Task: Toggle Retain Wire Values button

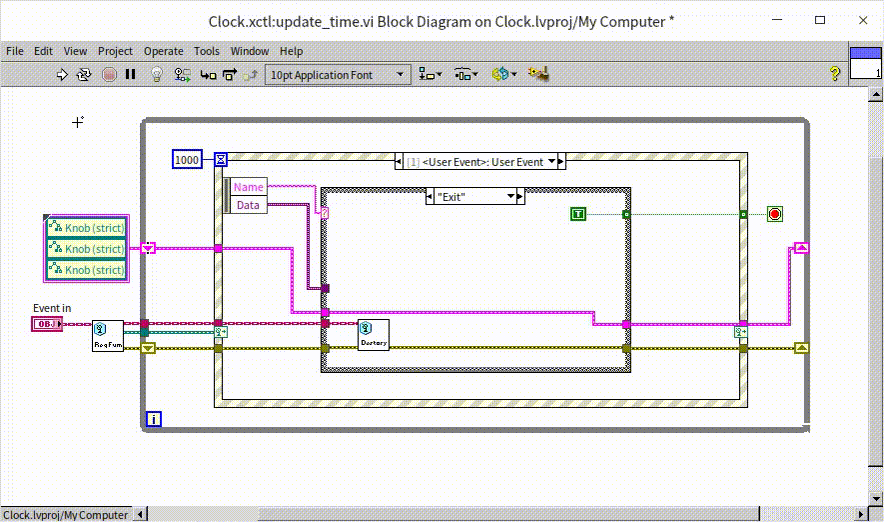Action: 182,74
